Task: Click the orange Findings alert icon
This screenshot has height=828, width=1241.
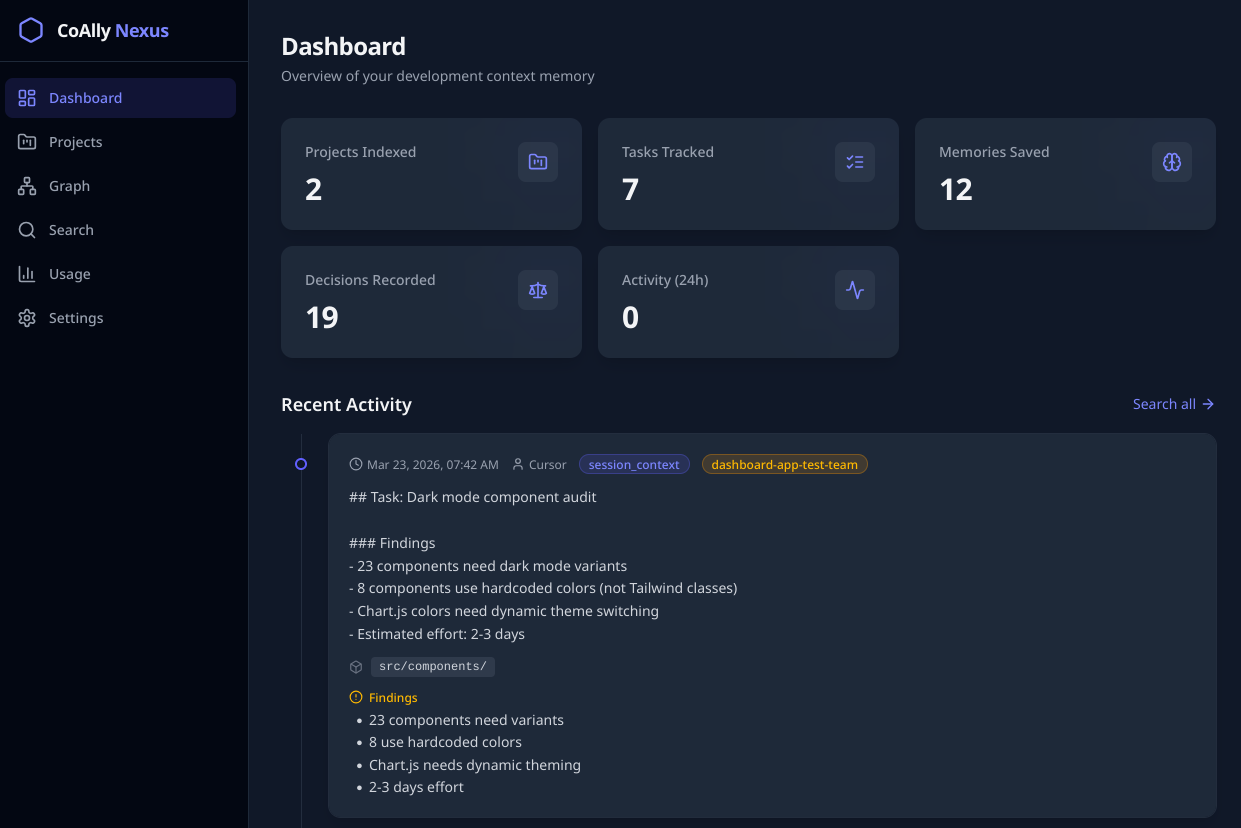Action: pos(356,698)
